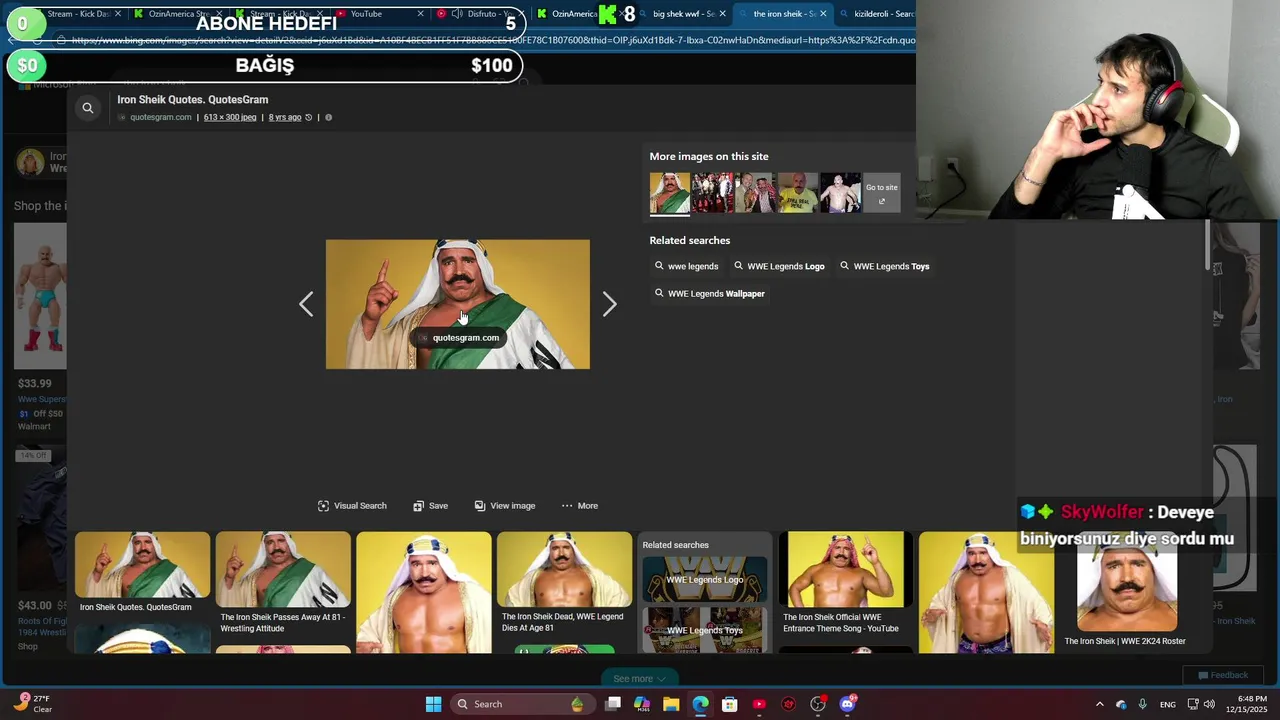Open 'The Iron Sheik | WWE 2K24 Roster' result

tap(1126, 583)
